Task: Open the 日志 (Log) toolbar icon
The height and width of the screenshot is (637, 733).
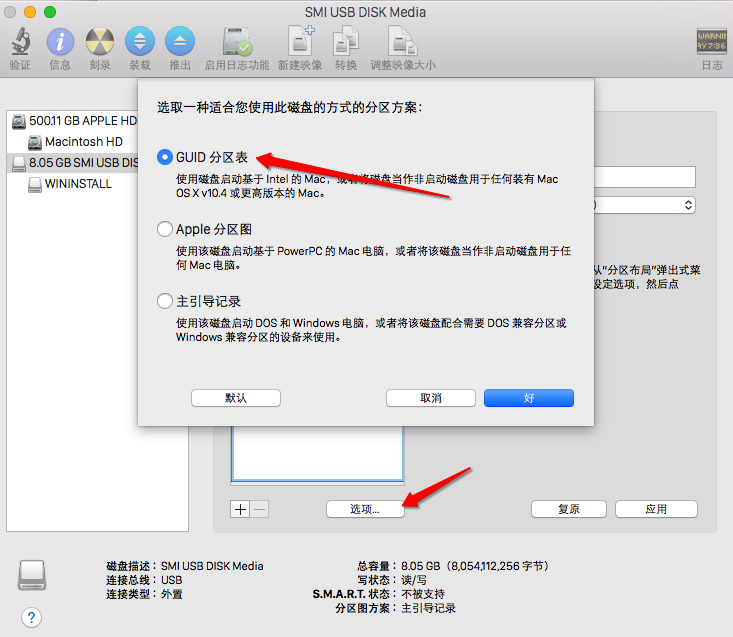Action: (711, 42)
